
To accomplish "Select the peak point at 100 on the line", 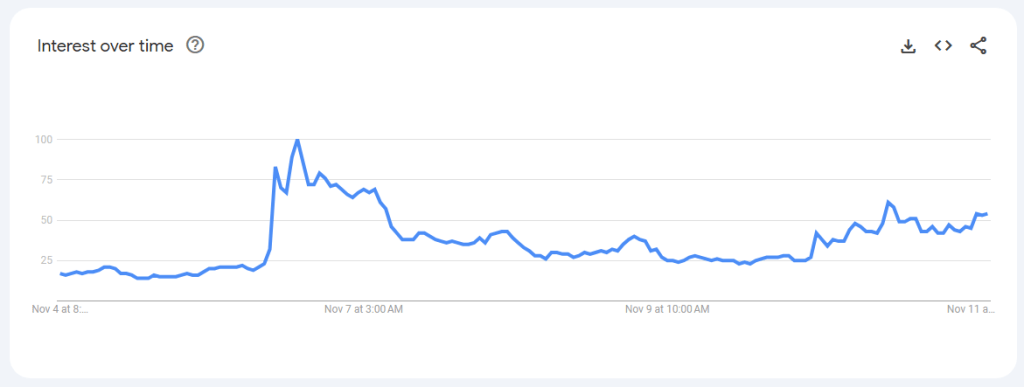I will 297,140.
